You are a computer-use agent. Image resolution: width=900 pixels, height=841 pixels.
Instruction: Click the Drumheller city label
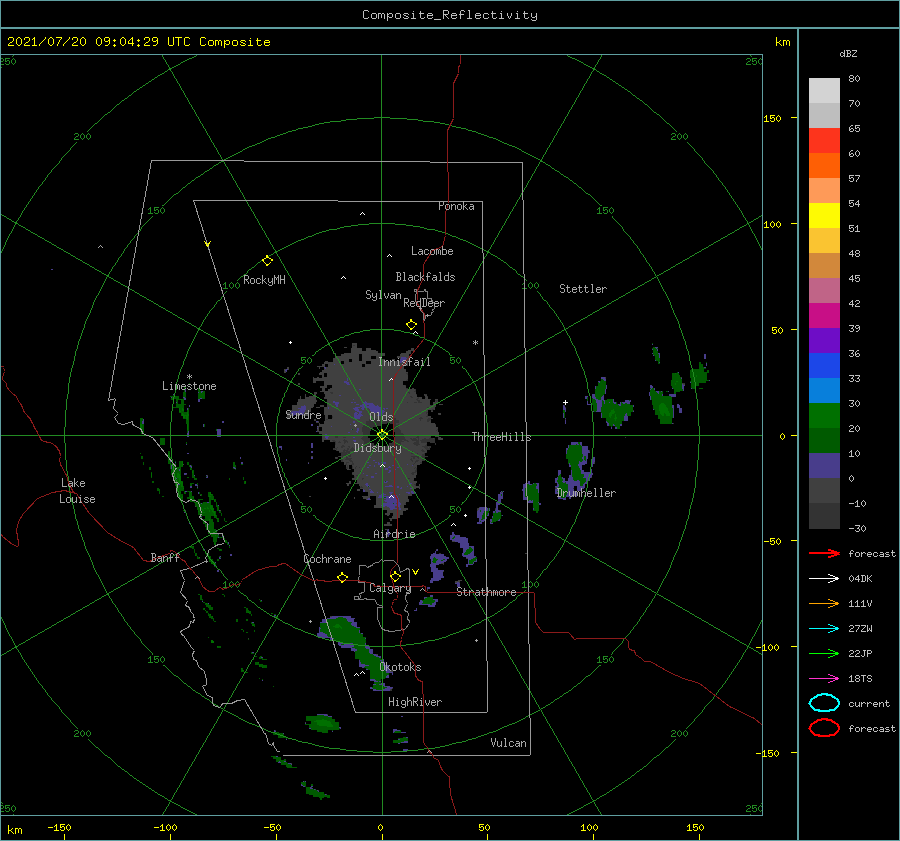coord(586,493)
